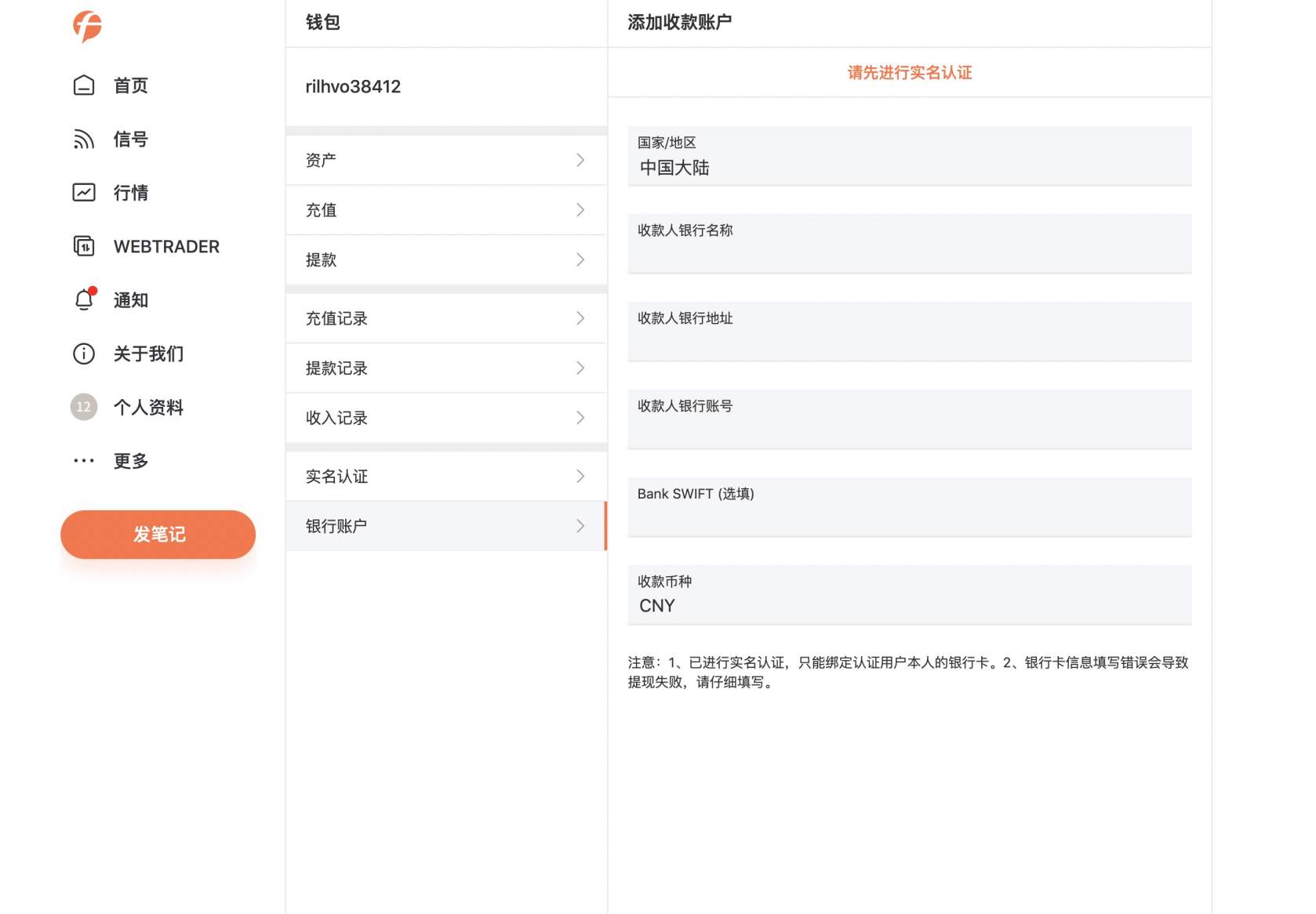This screenshot has width=1316, height=914.
Task: Click the three-dot More icon
Action: coord(84,460)
